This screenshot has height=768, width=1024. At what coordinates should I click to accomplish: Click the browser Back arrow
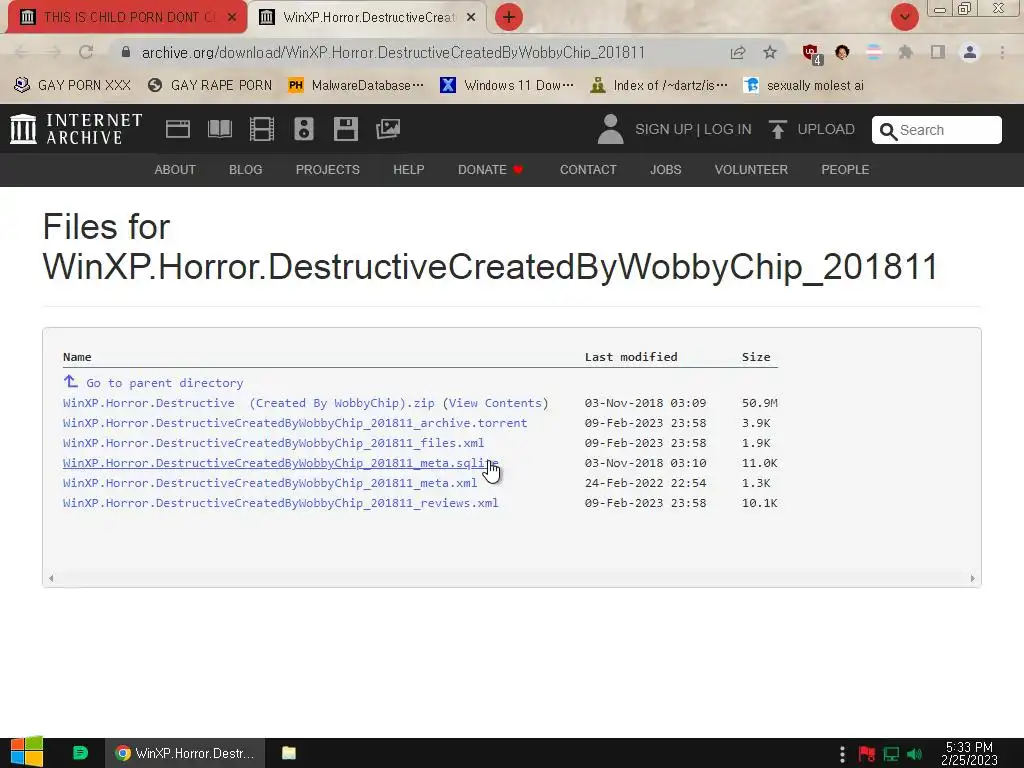point(21,52)
